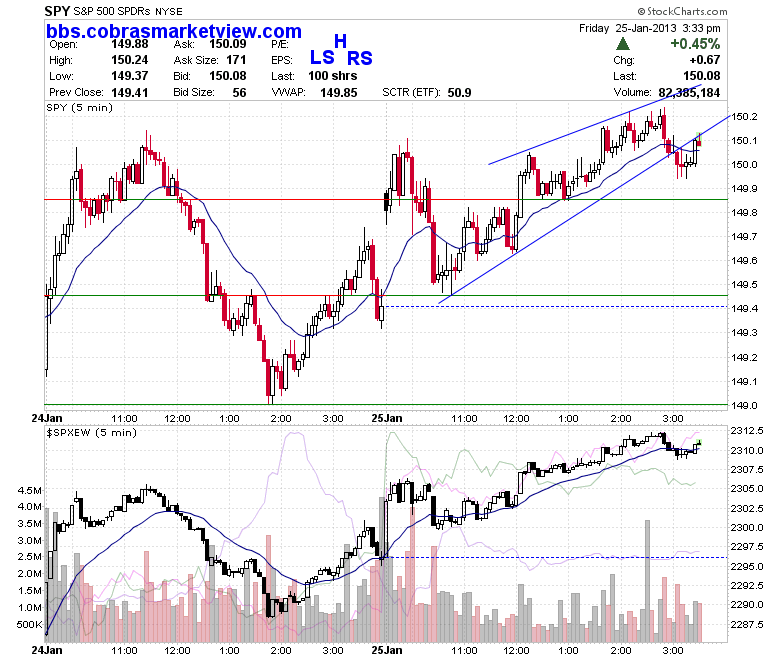The image size is (780, 659).
Task: Click the 25Jan date label under upper chart
Action: click(387, 418)
